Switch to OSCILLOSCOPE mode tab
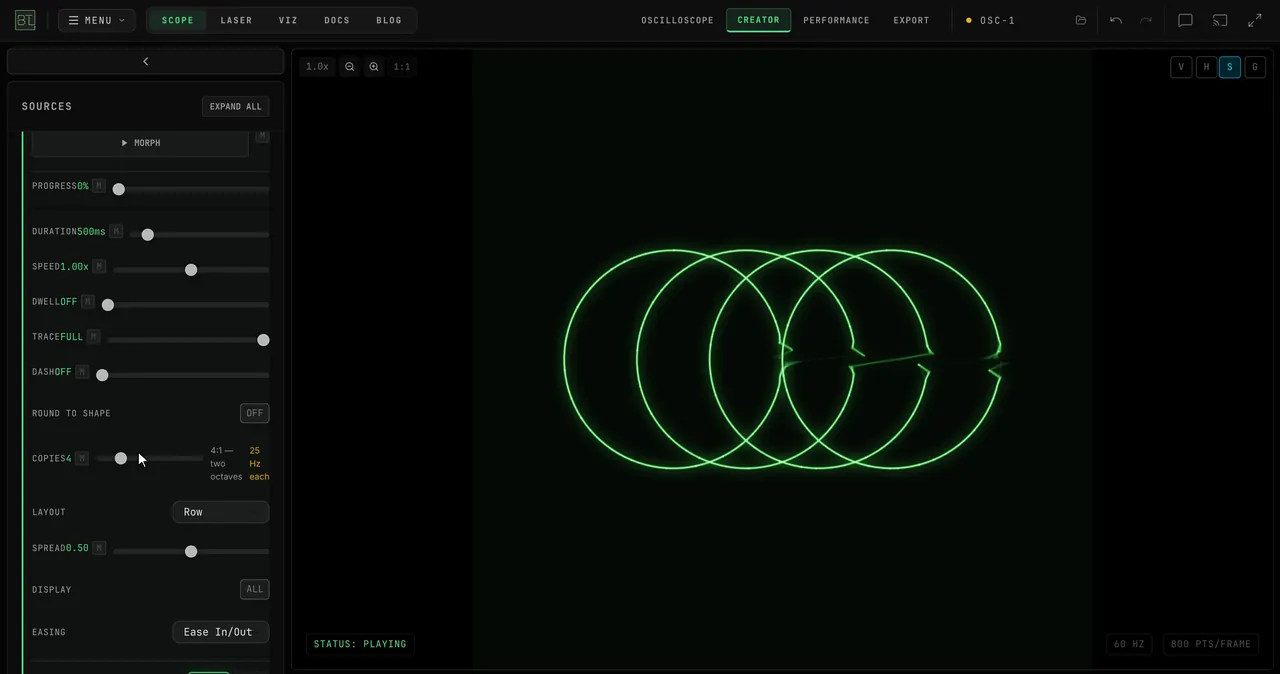The image size is (1280, 674). 678,20
